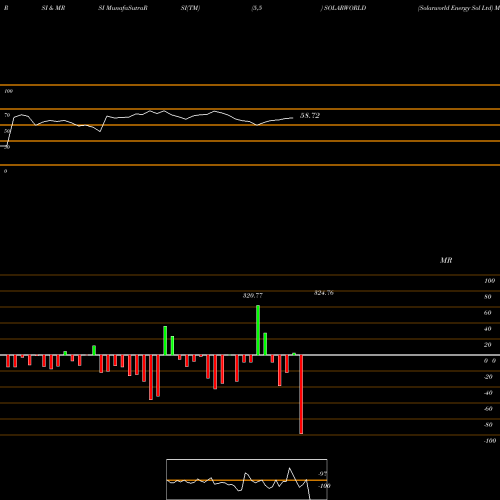
Task: Click the 20 label on the MR axis
Action: click(x=488, y=345)
